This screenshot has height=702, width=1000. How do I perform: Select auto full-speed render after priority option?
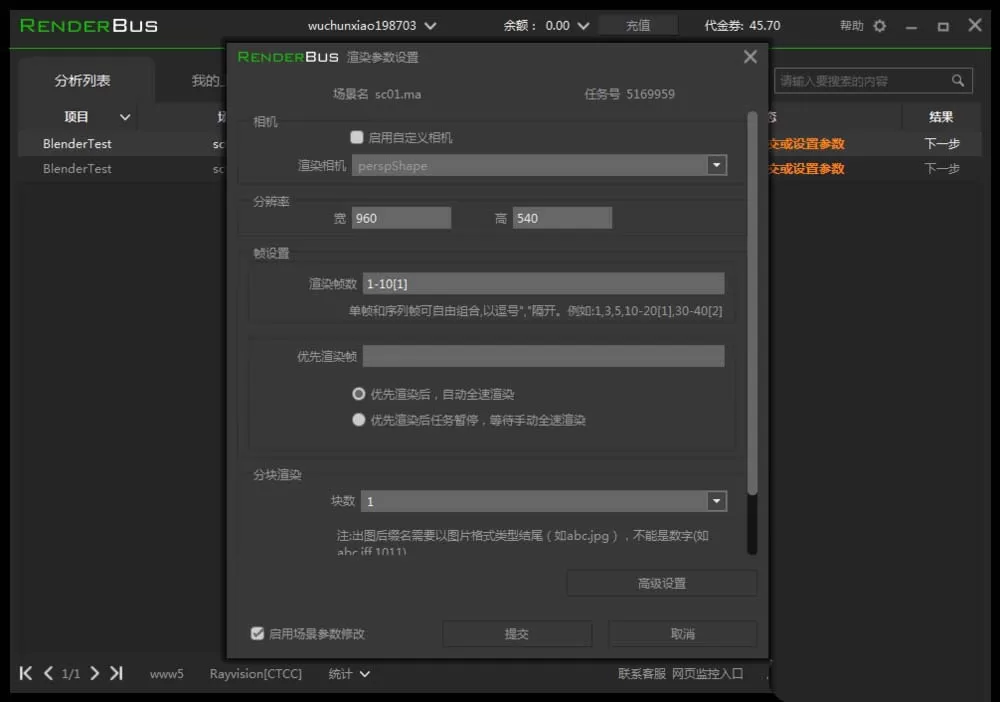pyautogui.click(x=358, y=394)
